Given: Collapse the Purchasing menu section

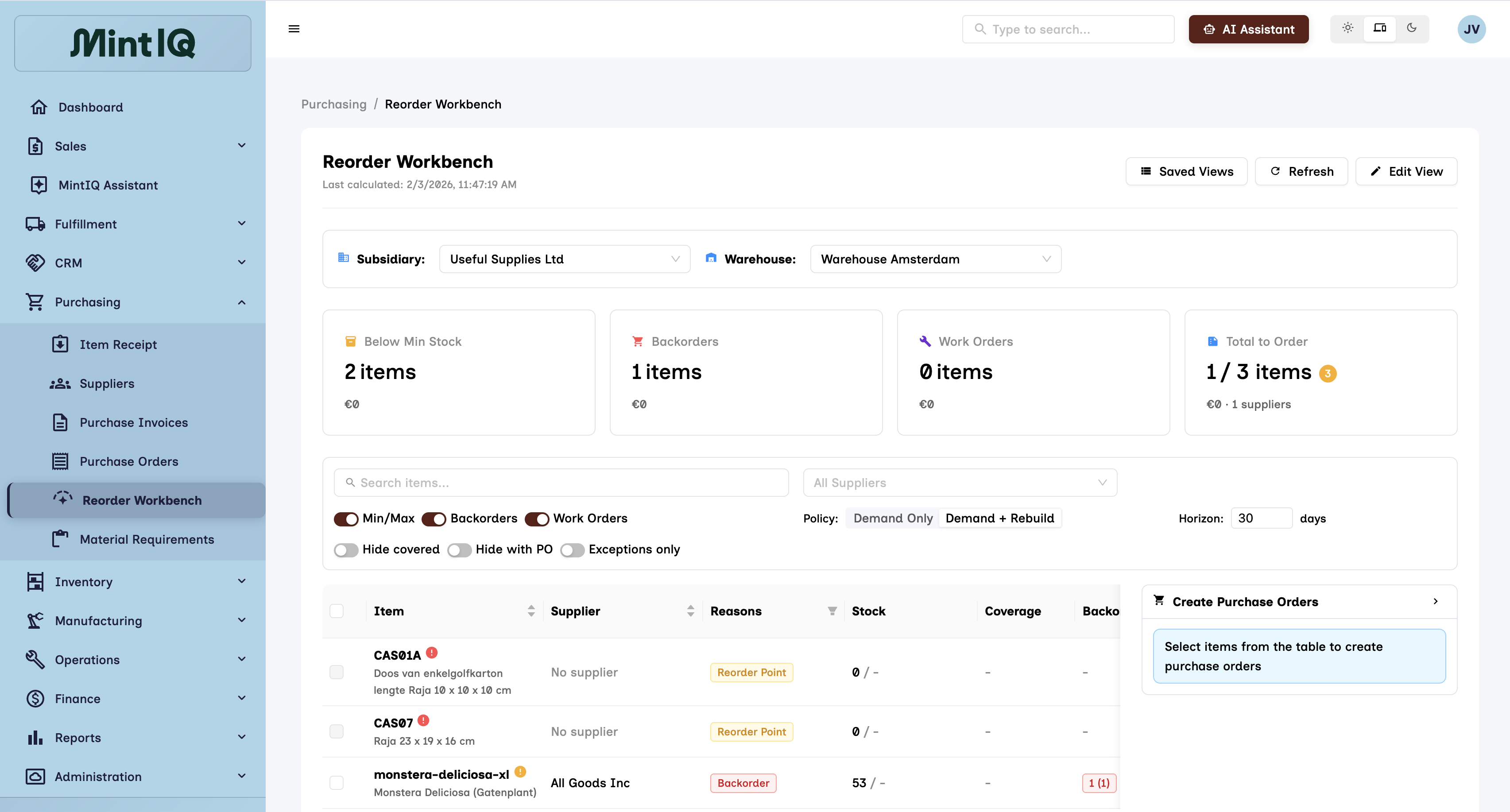Looking at the screenshot, I should [x=132, y=302].
